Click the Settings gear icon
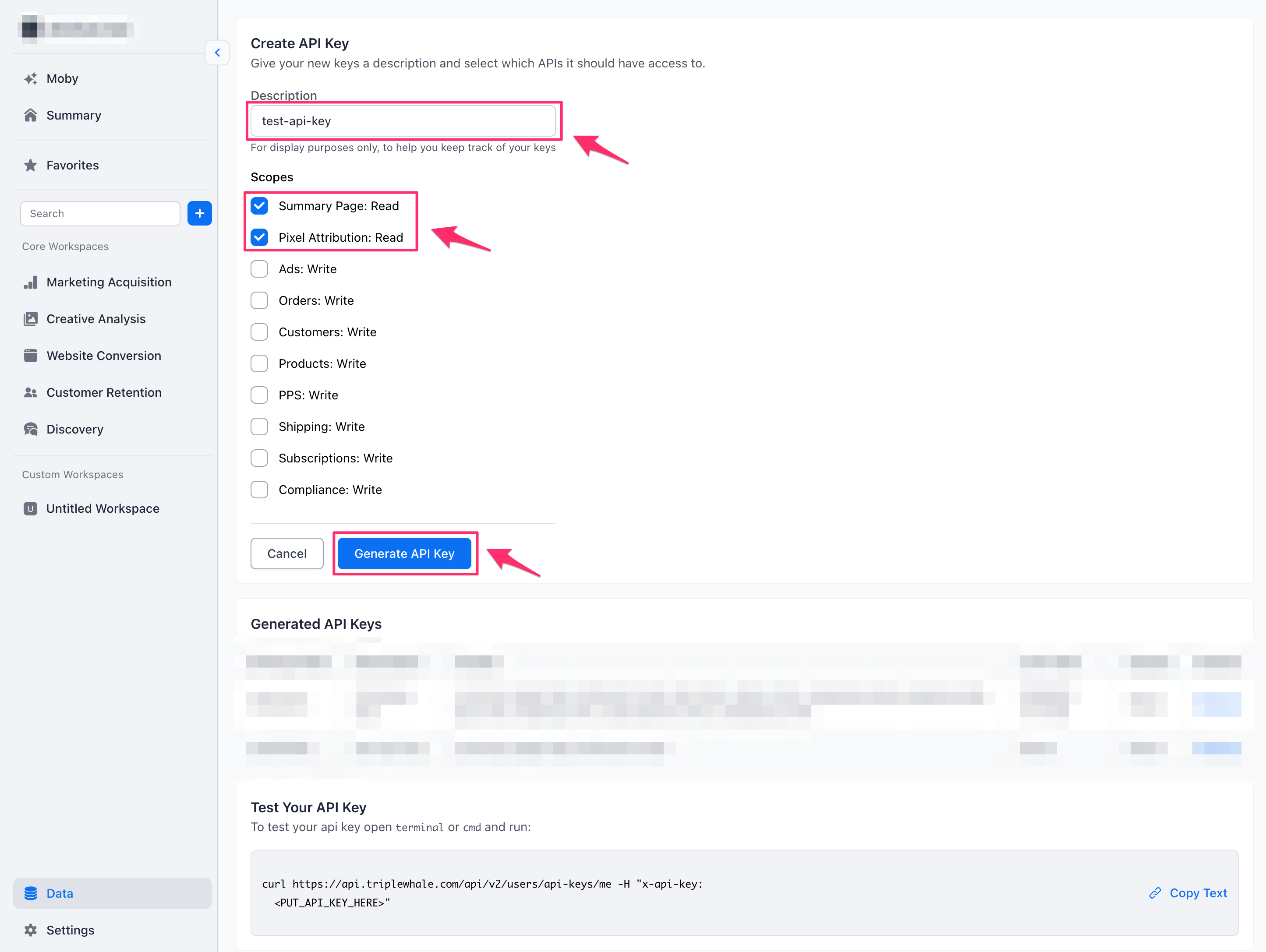This screenshot has width=1266, height=952. tap(31, 930)
